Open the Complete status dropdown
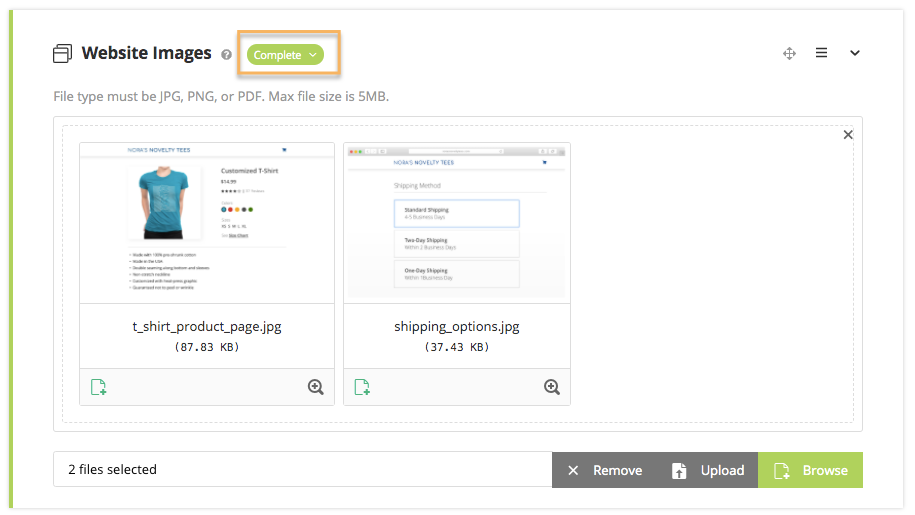Image resolution: width=915 pixels, height=515 pixels. pyautogui.click(x=286, y=55)
